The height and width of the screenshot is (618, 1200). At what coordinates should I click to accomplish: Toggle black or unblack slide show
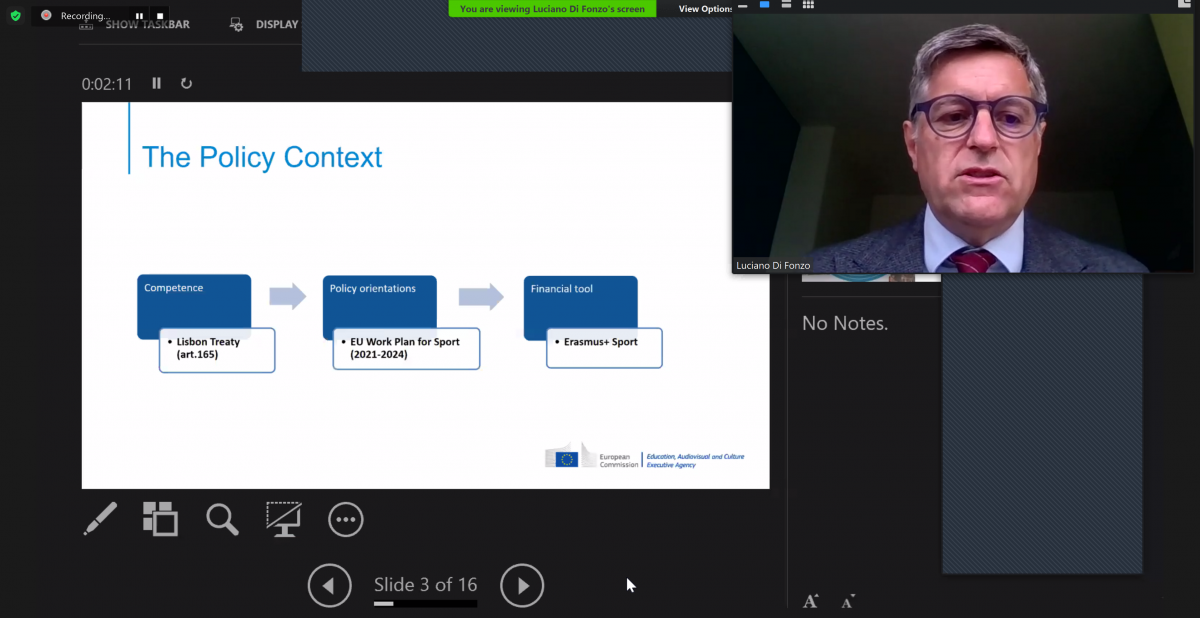coord(283,519)
